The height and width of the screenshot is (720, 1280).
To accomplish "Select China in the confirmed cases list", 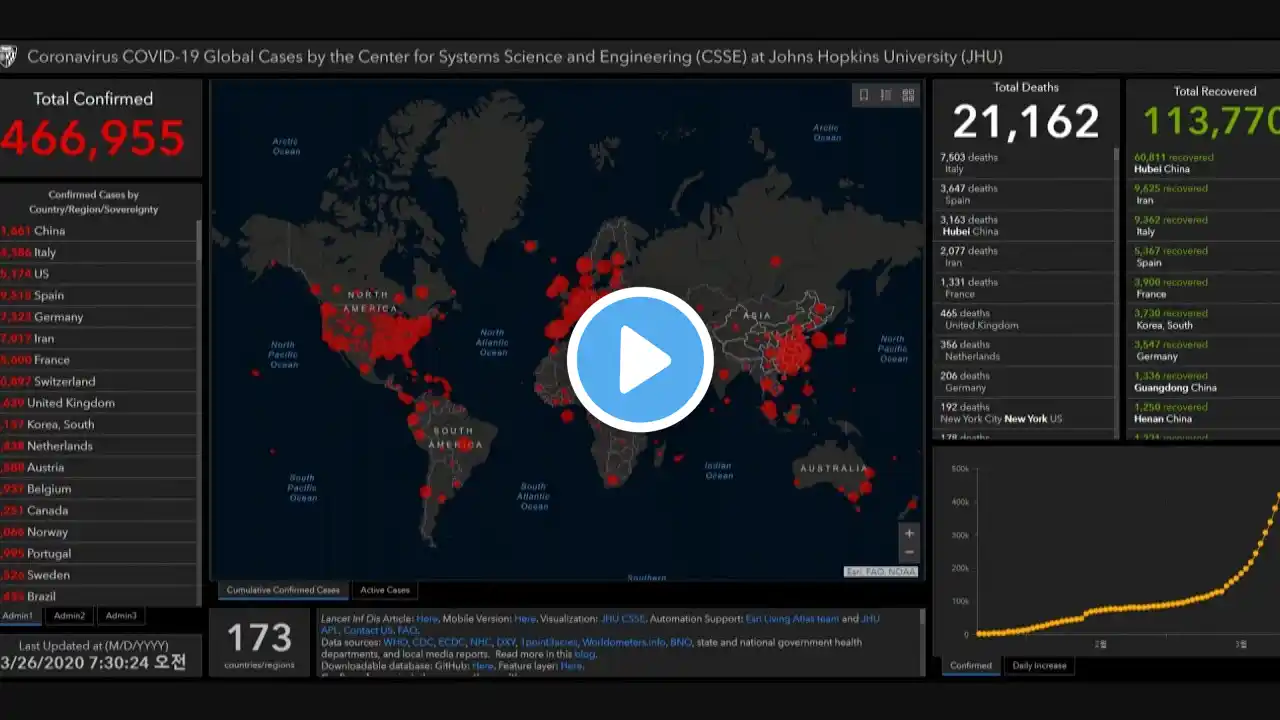I will [100, 230].
